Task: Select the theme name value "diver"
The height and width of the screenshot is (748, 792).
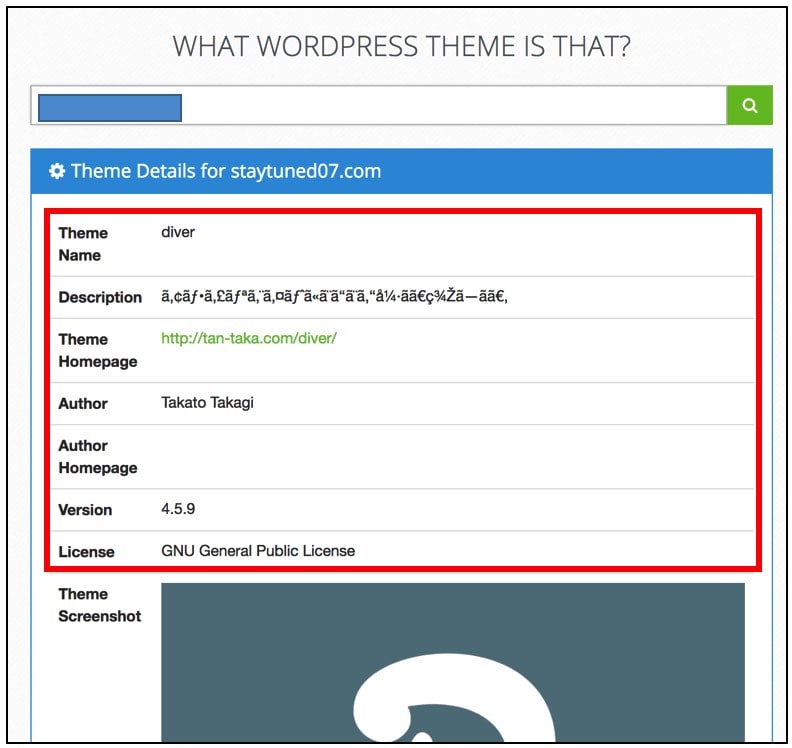Action: [x=178, y=232]
